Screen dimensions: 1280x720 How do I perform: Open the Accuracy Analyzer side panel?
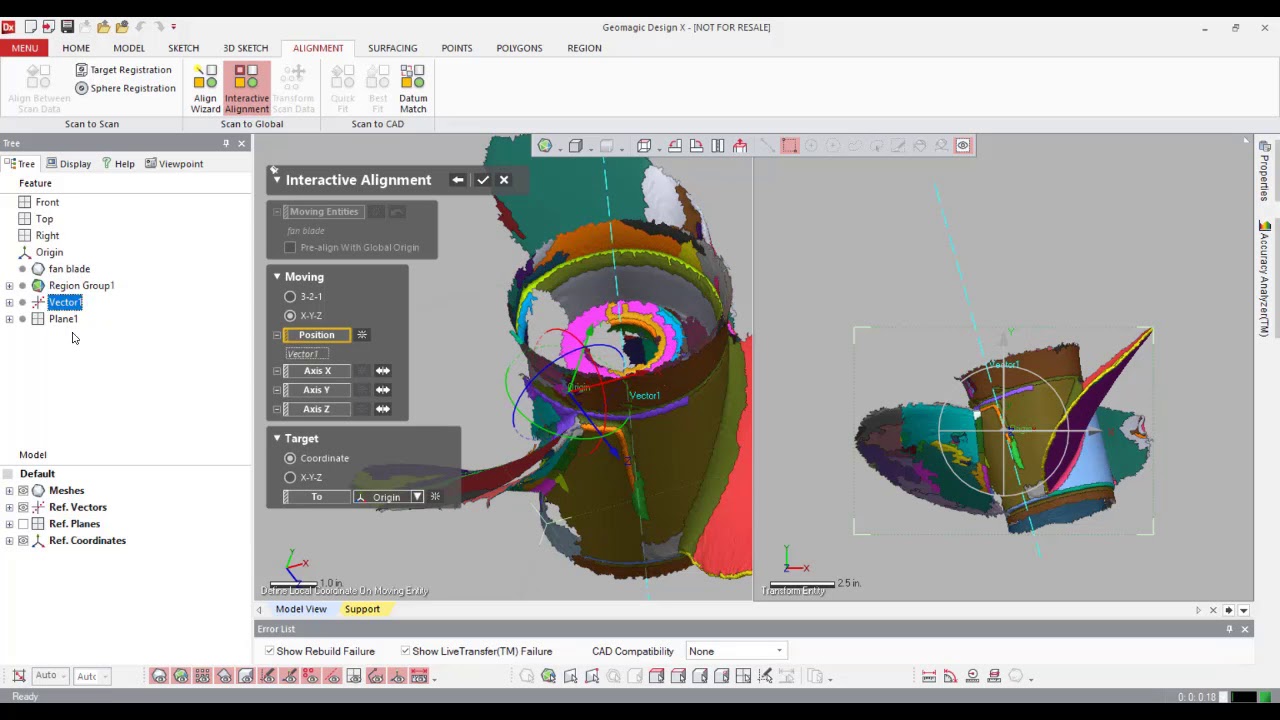click(x=1265, y=278)
